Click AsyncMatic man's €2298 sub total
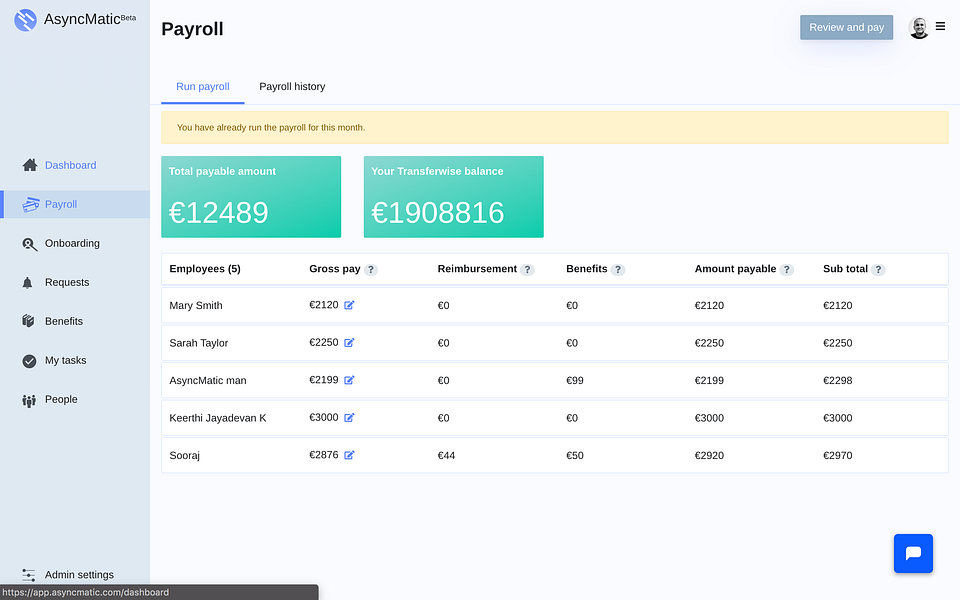 (x=838, y=380)
